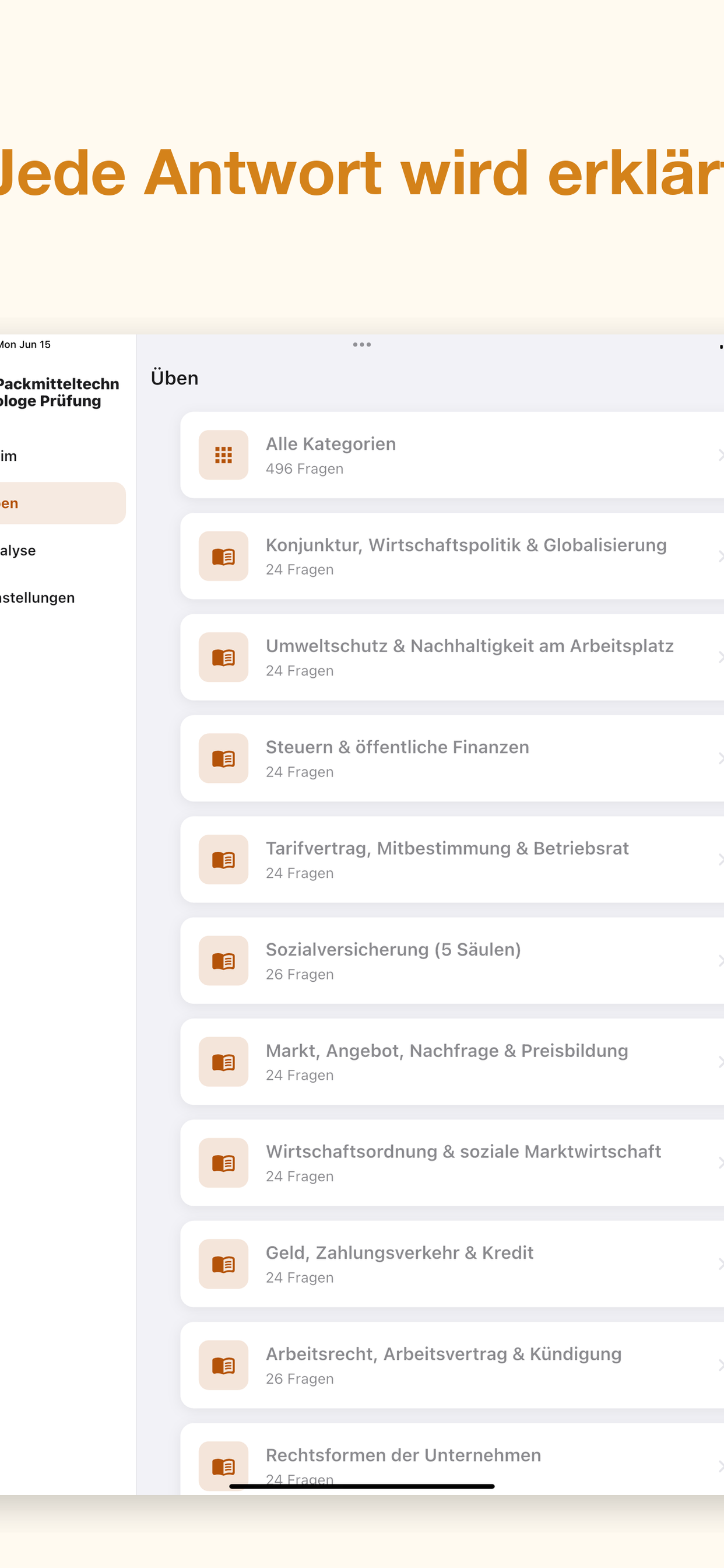Tap the book icon for Geld, Zahlungsverkehr & Kredit

(223, 1263)
